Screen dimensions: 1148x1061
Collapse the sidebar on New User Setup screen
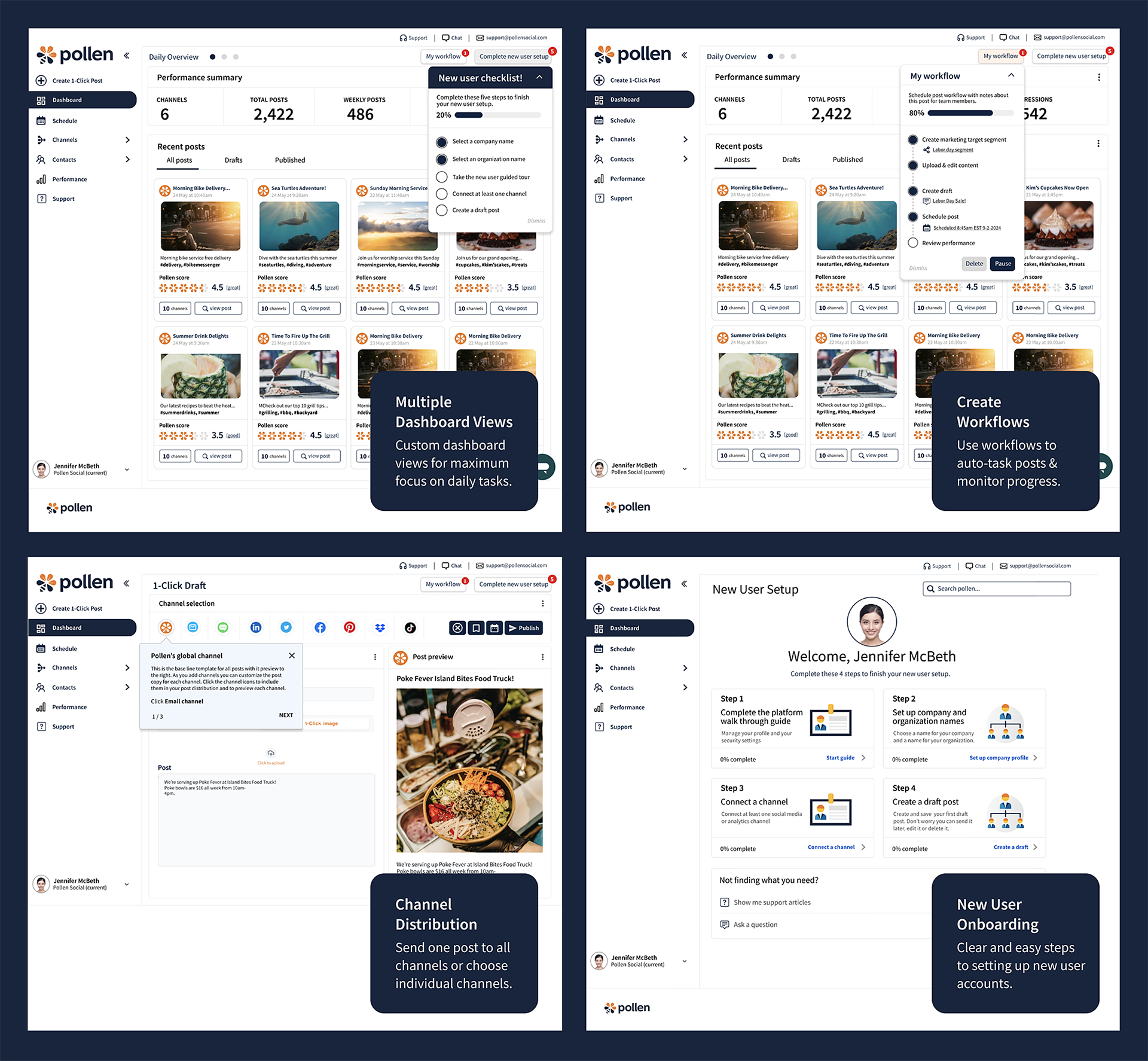(x=684, y=583)
